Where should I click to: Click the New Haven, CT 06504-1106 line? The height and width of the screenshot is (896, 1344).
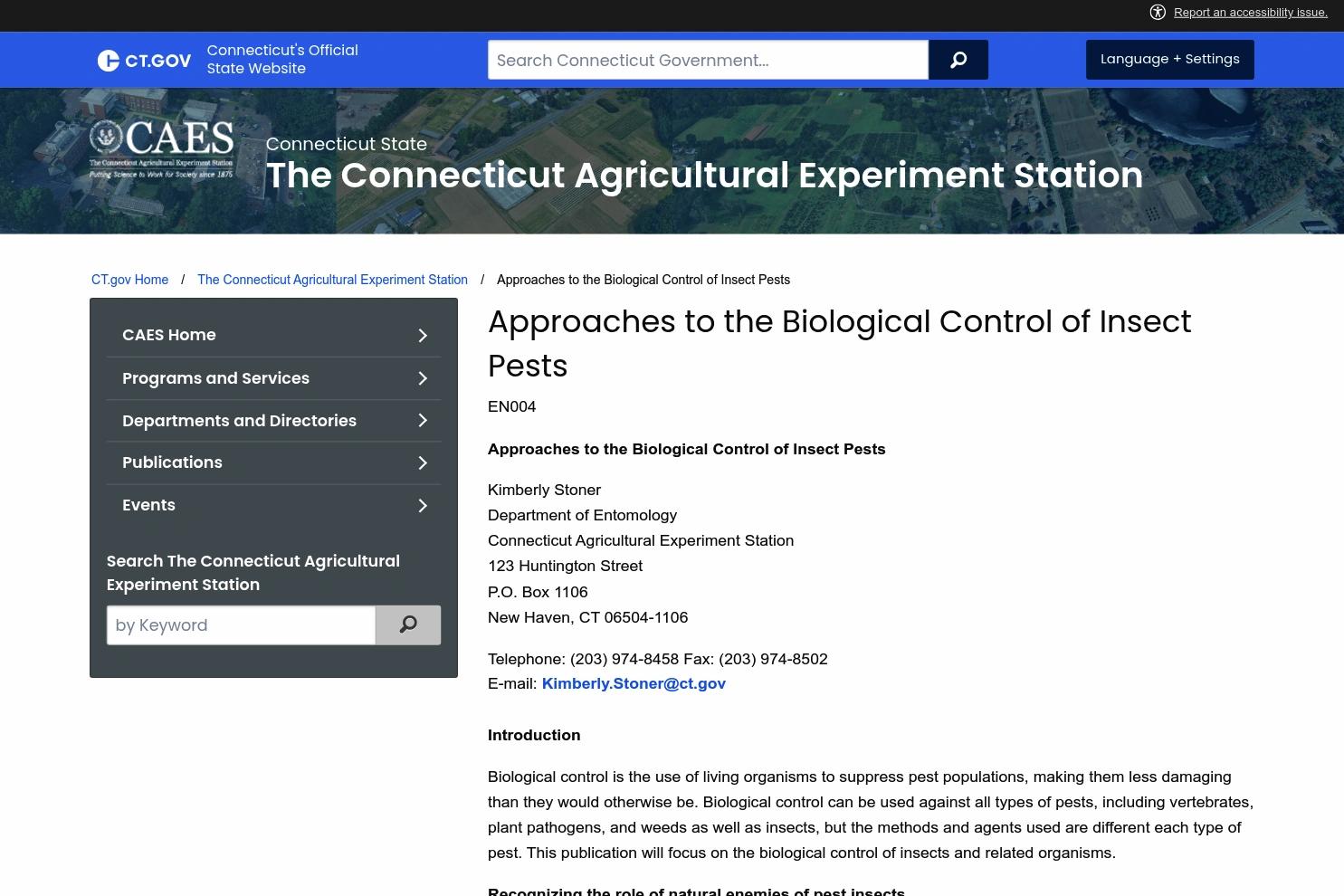pos(587,617)
